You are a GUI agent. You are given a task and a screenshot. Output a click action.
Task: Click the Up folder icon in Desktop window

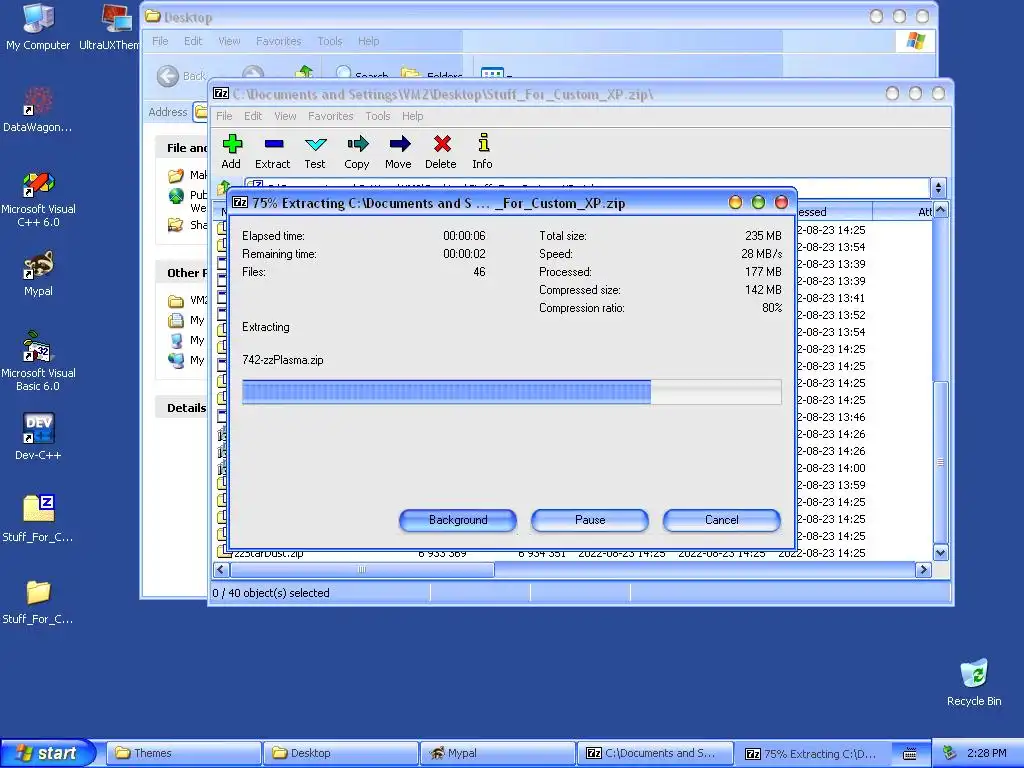tap(304, 72)
